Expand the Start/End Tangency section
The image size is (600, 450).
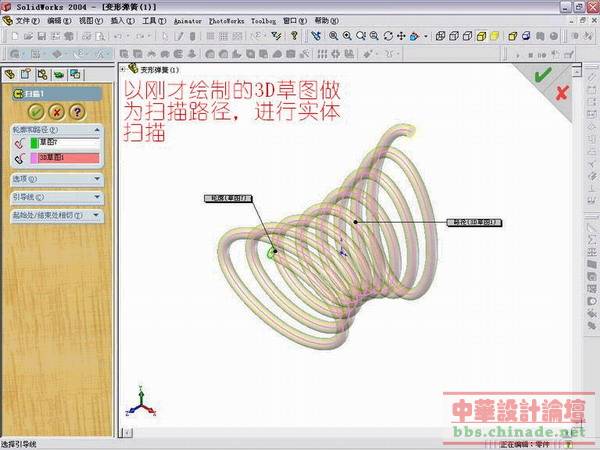(96, 215)
